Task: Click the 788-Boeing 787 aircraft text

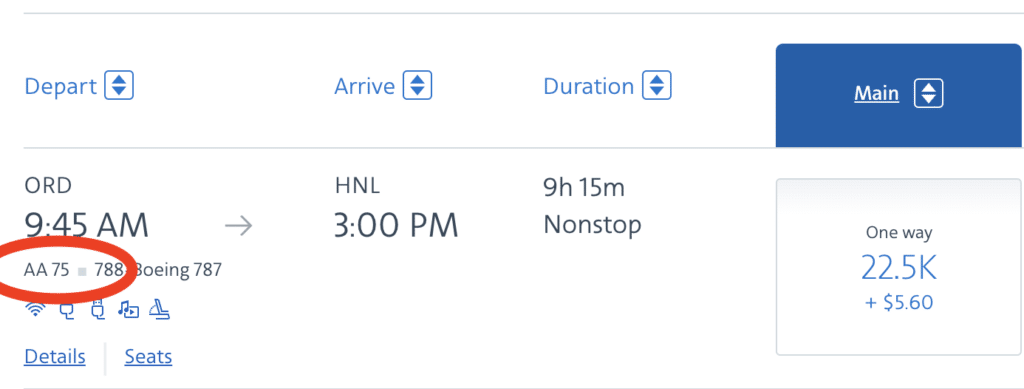Action: coord(158,270)
